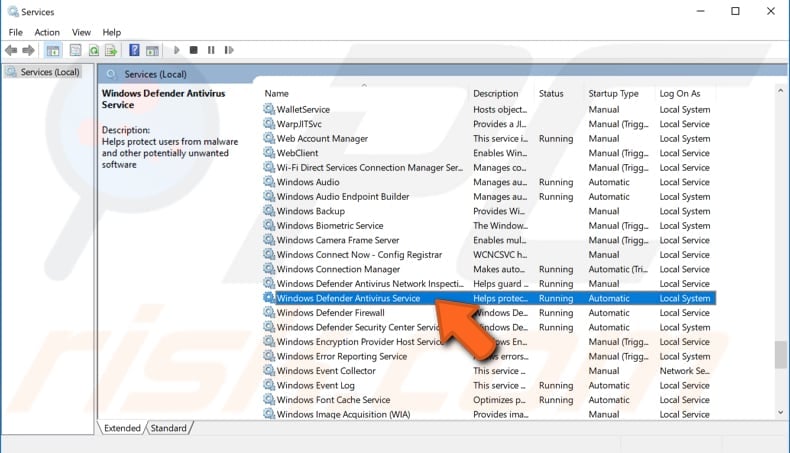
Task: Click the Services icon in the title bar
Action: point(13,11)
